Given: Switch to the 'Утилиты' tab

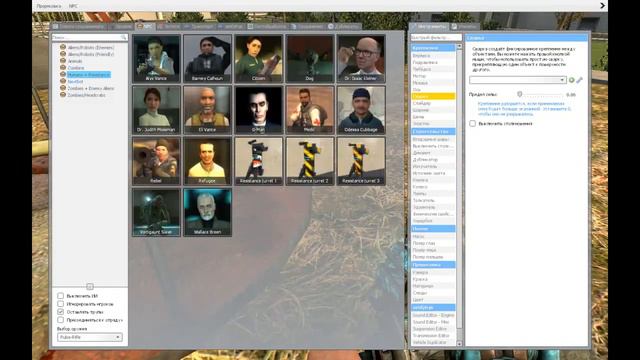Looking at the screenshot, I should (x=464, y=26).
